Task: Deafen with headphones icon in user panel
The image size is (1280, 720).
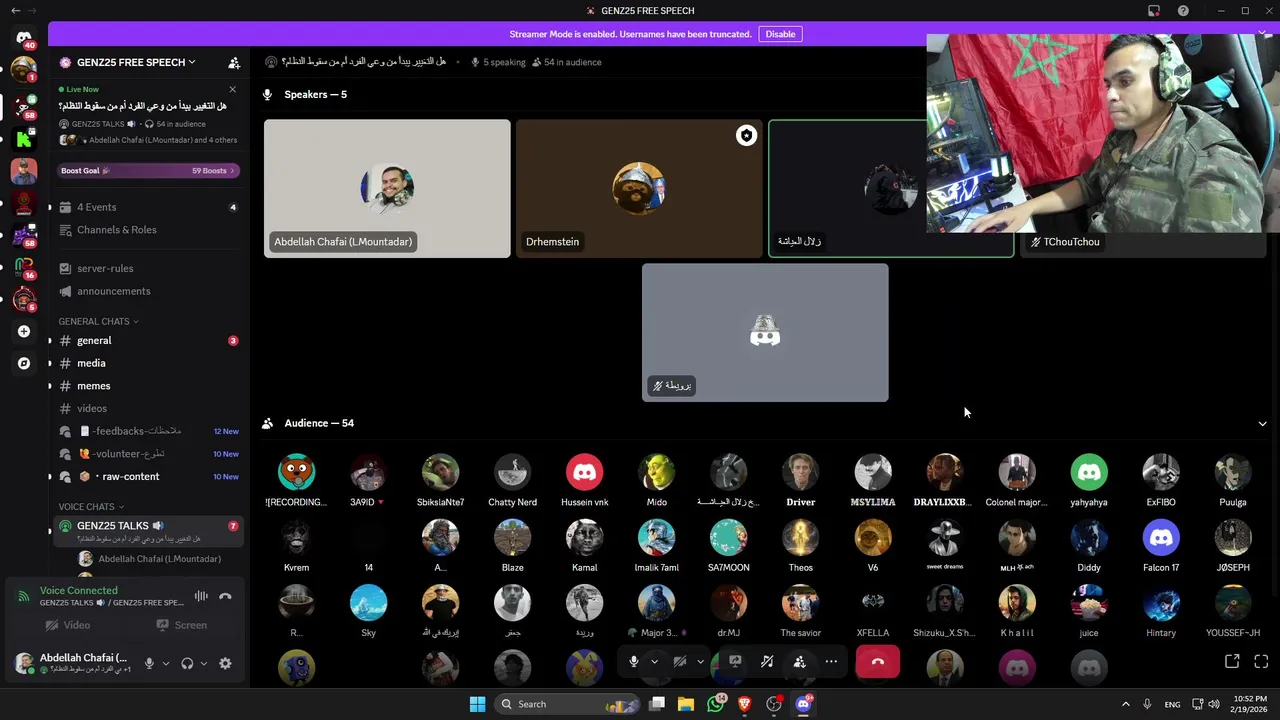Action: (x=187, y=663)
